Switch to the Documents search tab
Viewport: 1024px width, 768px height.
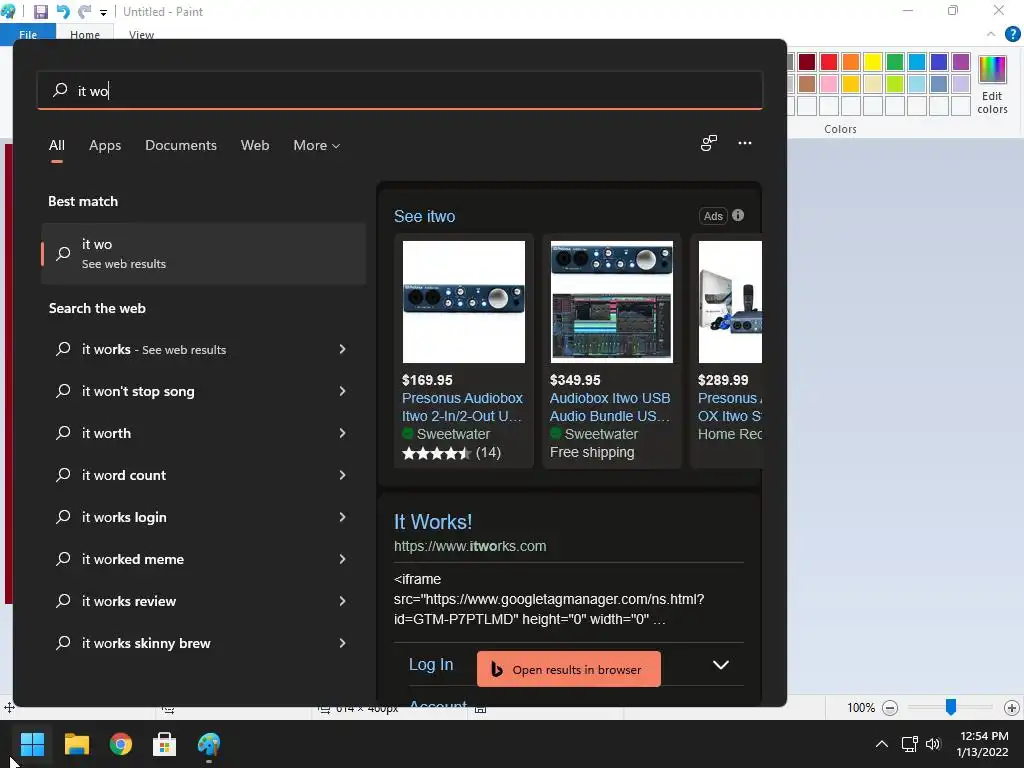(x=181, y=145)
